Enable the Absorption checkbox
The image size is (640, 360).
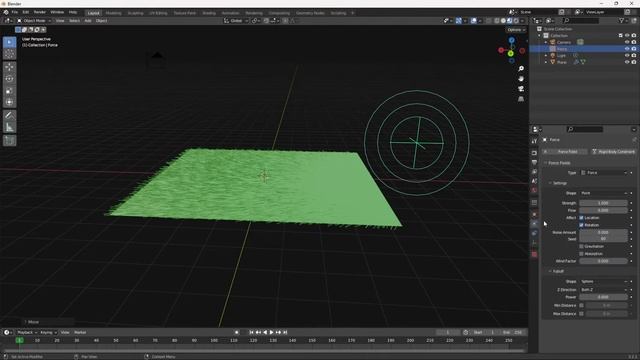(581, 253)
